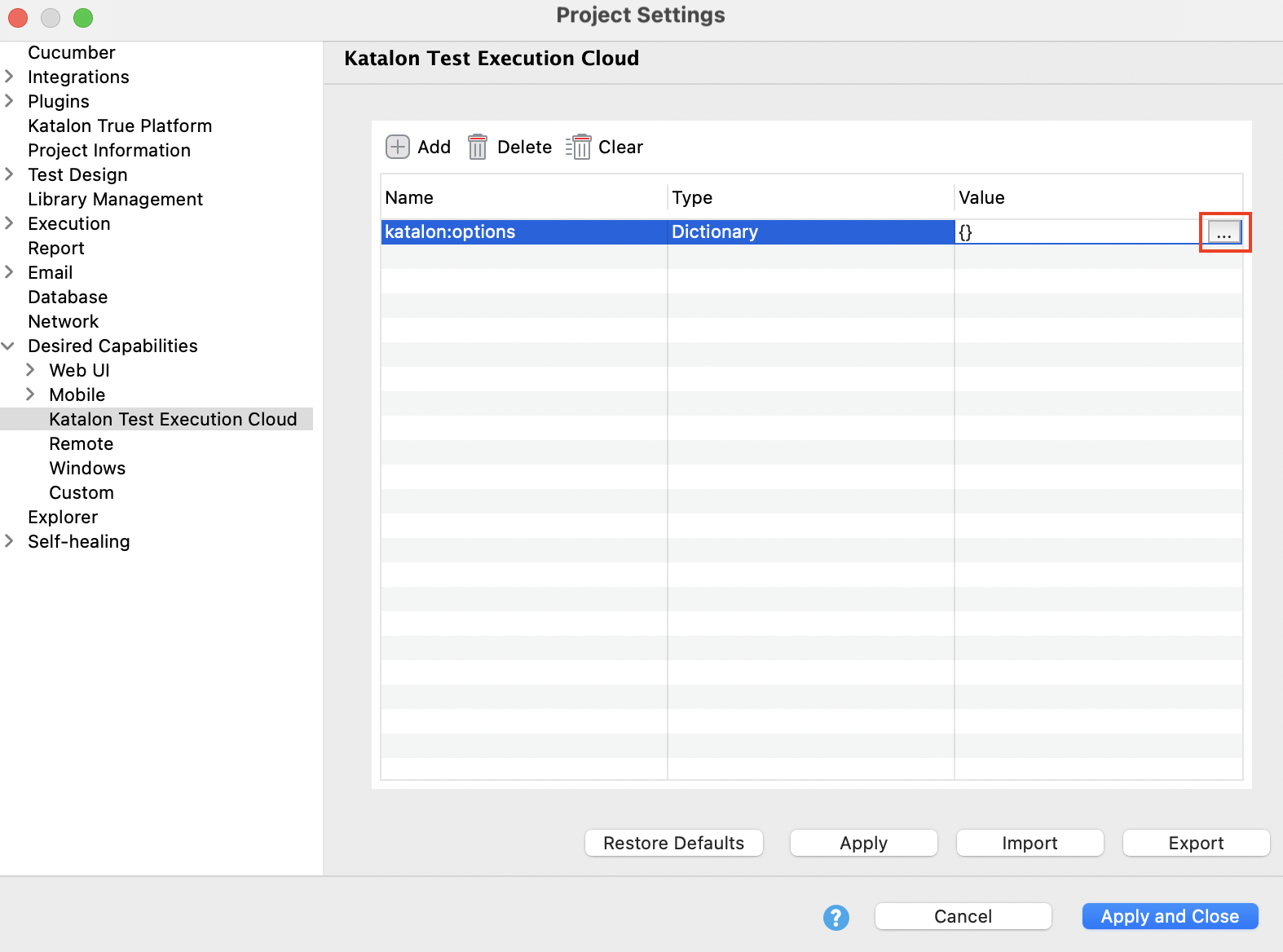Screen dimensions: 1283x952
Task: Click the Import button
Action: 1030,843
